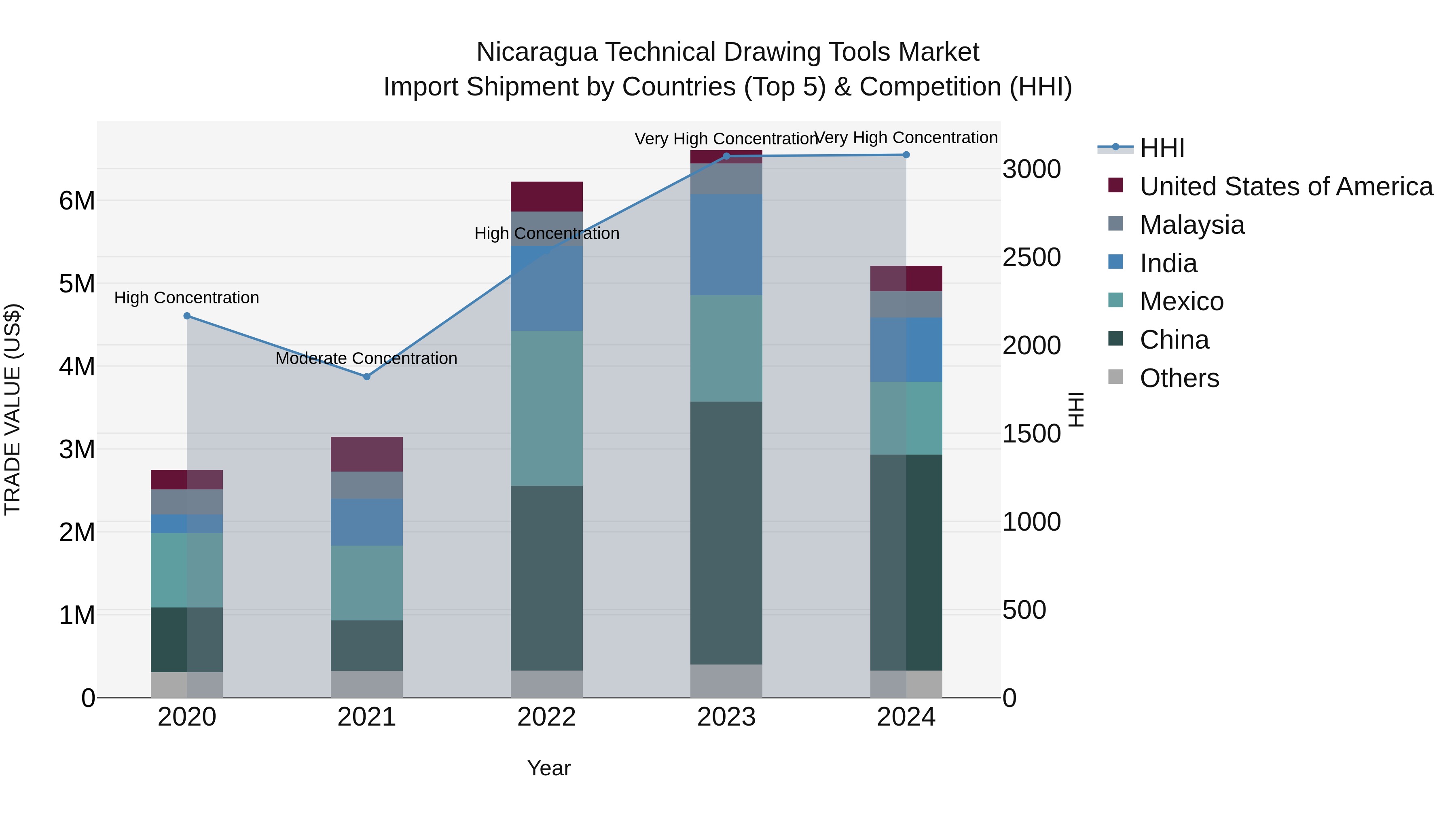Click the 2M tick on left axis

pos(77,532)
